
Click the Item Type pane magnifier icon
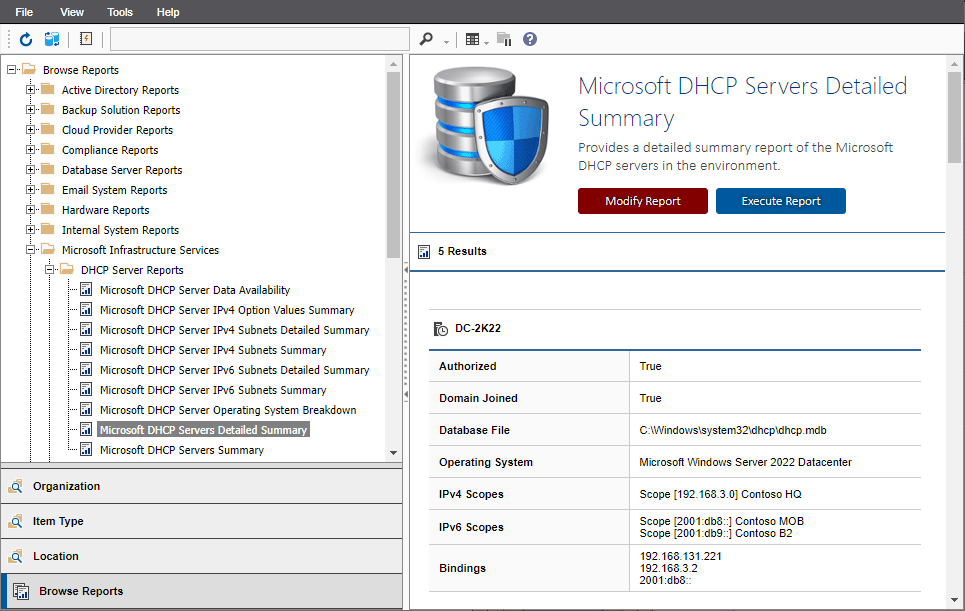16,521
